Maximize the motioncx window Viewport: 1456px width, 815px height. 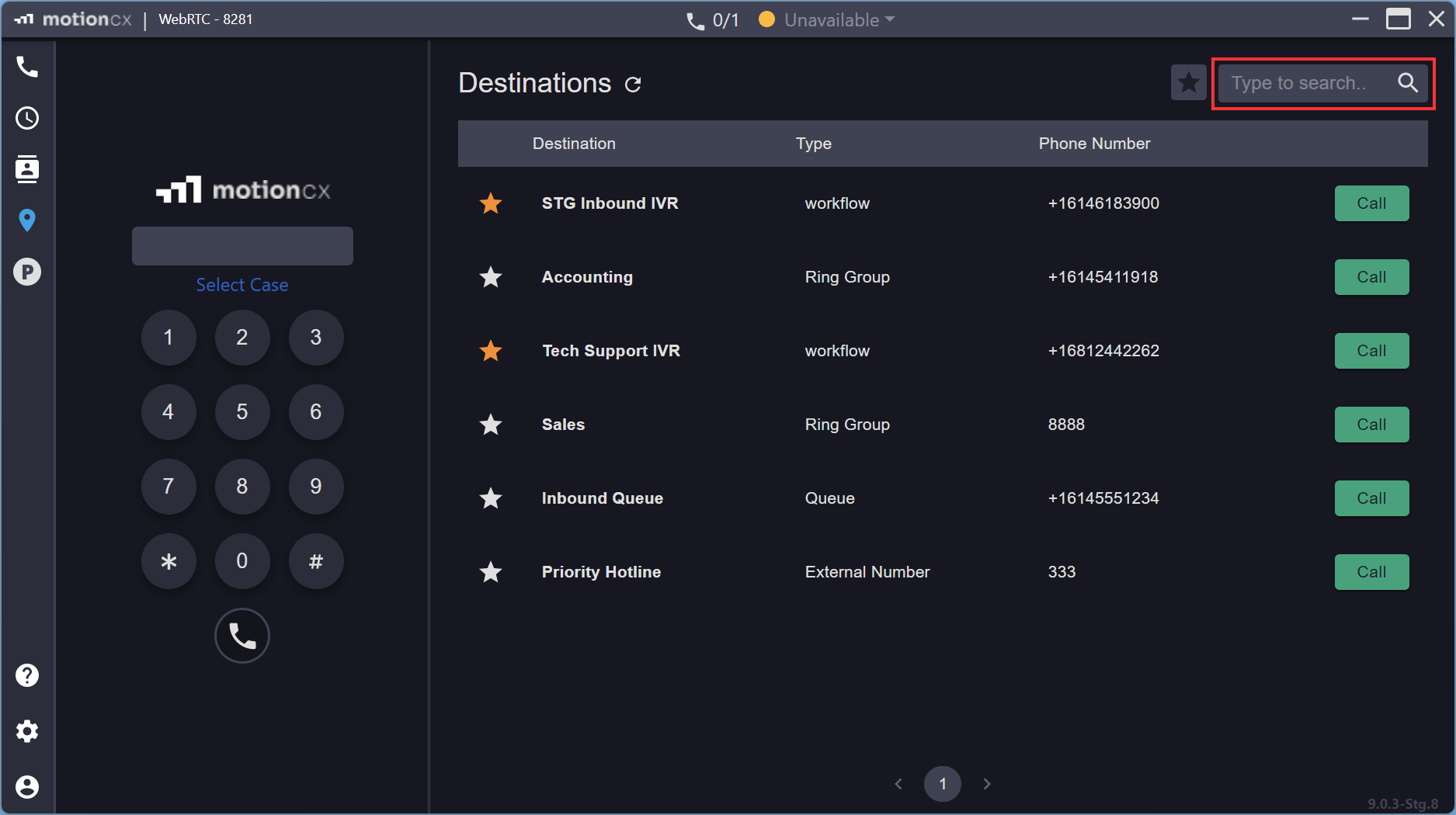(x=1399, y=19)
